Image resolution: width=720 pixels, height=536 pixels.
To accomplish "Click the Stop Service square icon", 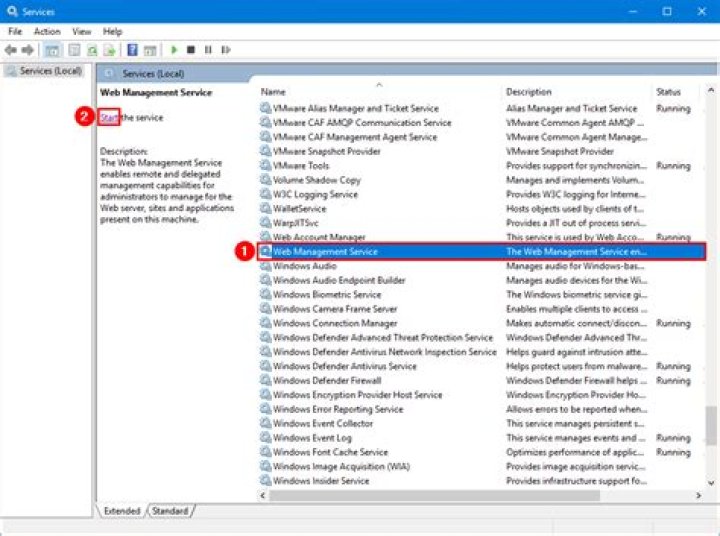I will click(191, 50).
